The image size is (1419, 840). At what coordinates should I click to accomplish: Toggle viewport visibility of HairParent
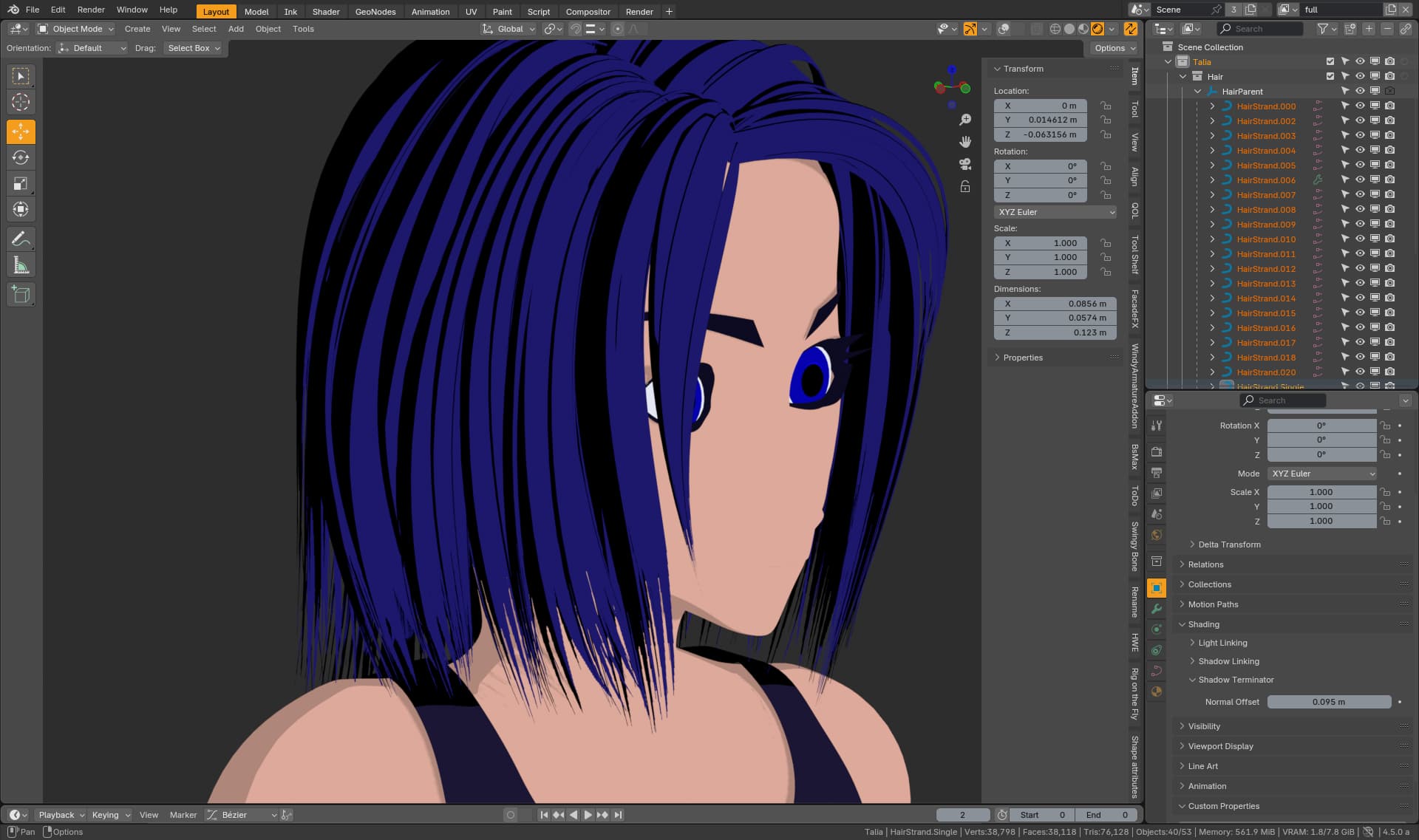click(x=1360, y=91)
